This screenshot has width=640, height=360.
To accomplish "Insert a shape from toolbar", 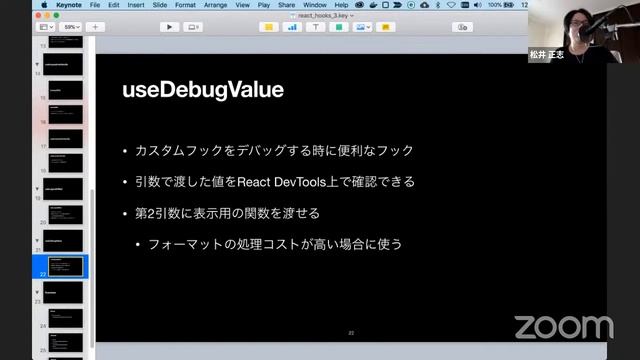I will (x=339, y=27).
